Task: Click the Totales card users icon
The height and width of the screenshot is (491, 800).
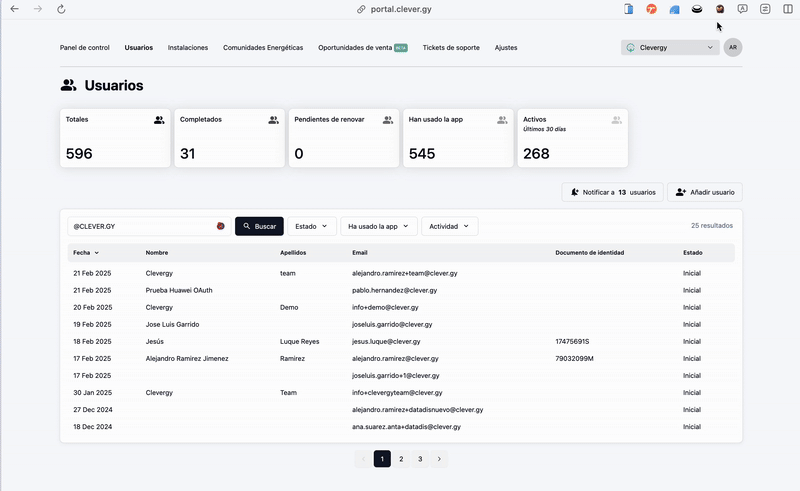Action: click(x=159, y=120)
